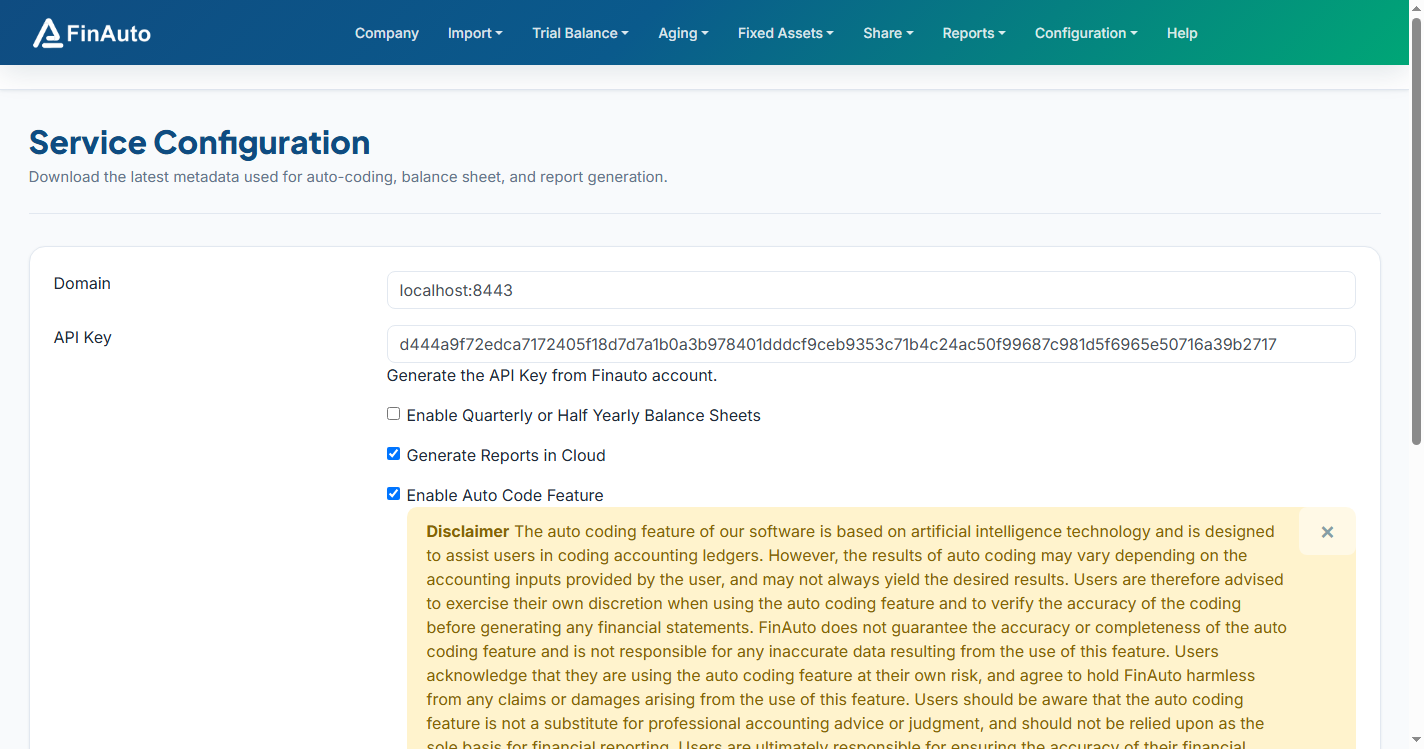Disable the Auto Code Feature checkbox
Image resolution: width=1424 pixels, height=749 pixels.
click(393, 494)
